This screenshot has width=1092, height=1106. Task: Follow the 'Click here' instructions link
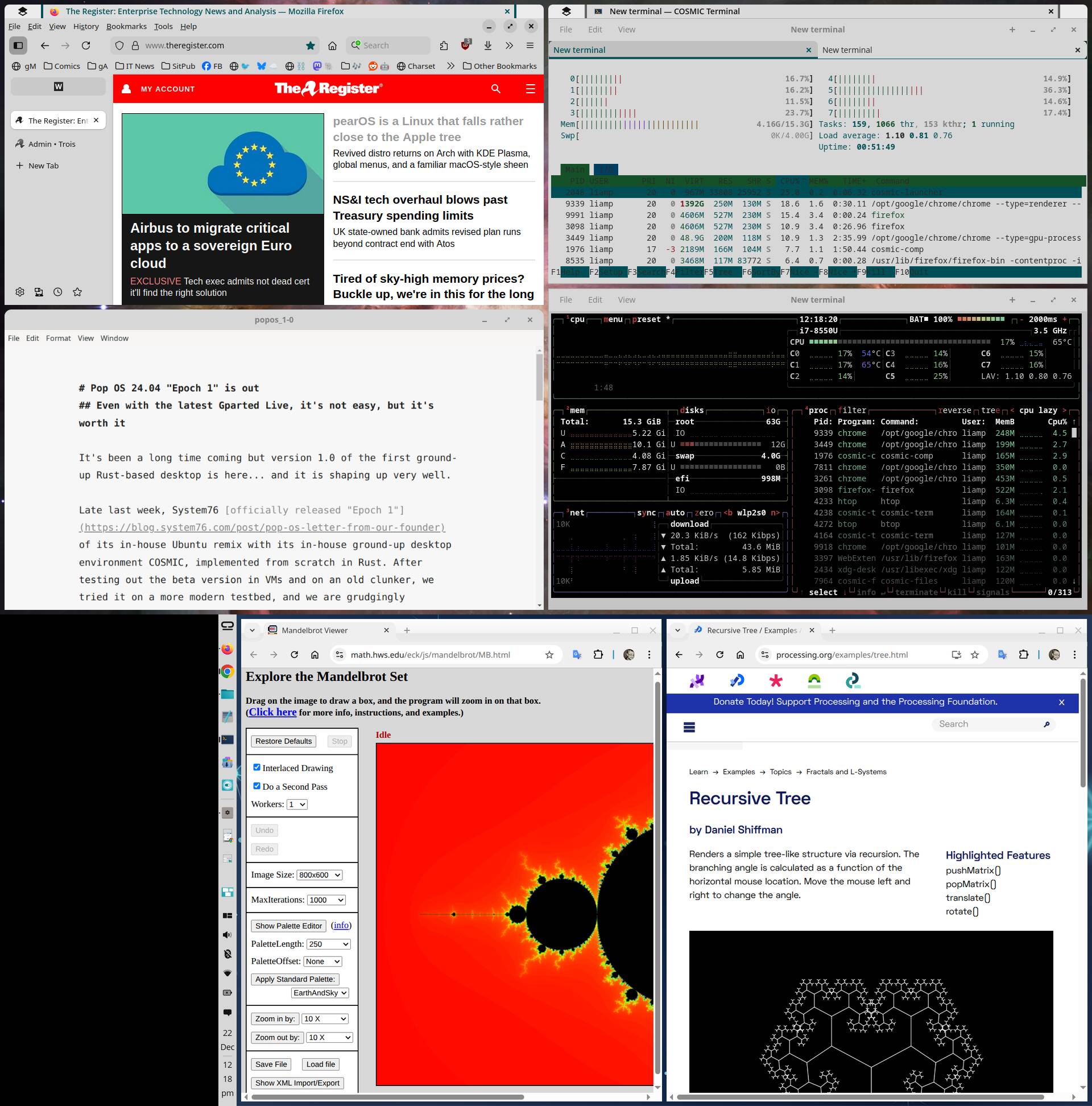pos(272,712)
